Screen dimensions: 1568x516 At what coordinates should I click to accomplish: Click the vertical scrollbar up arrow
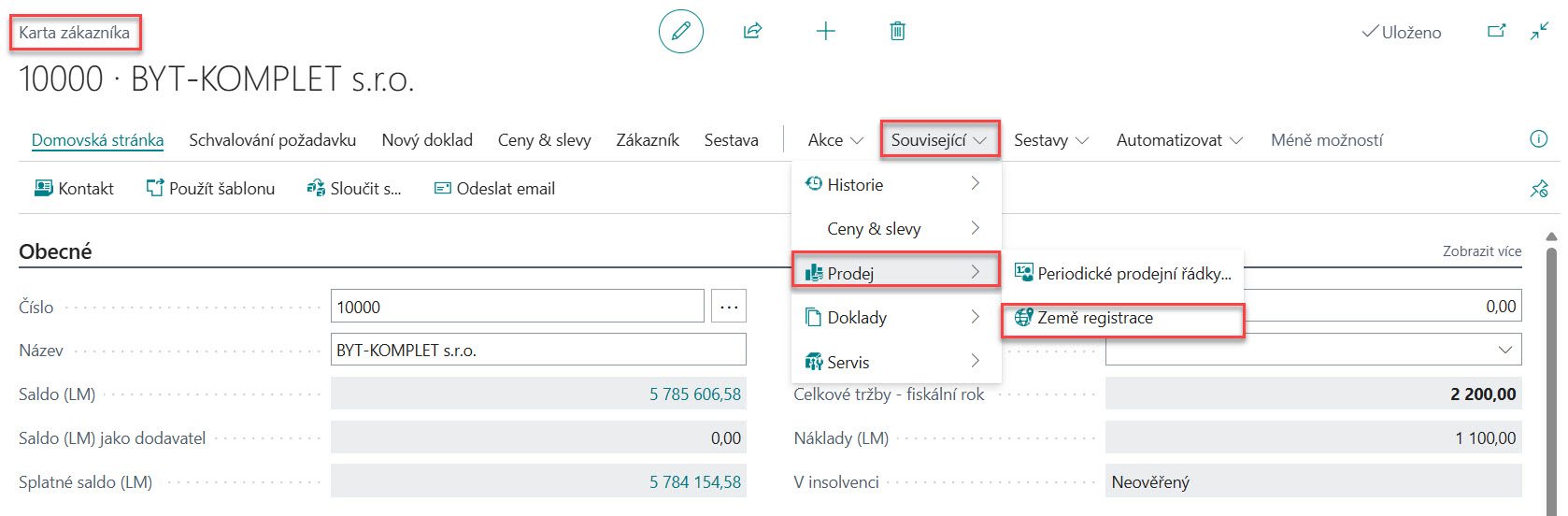1551,236
